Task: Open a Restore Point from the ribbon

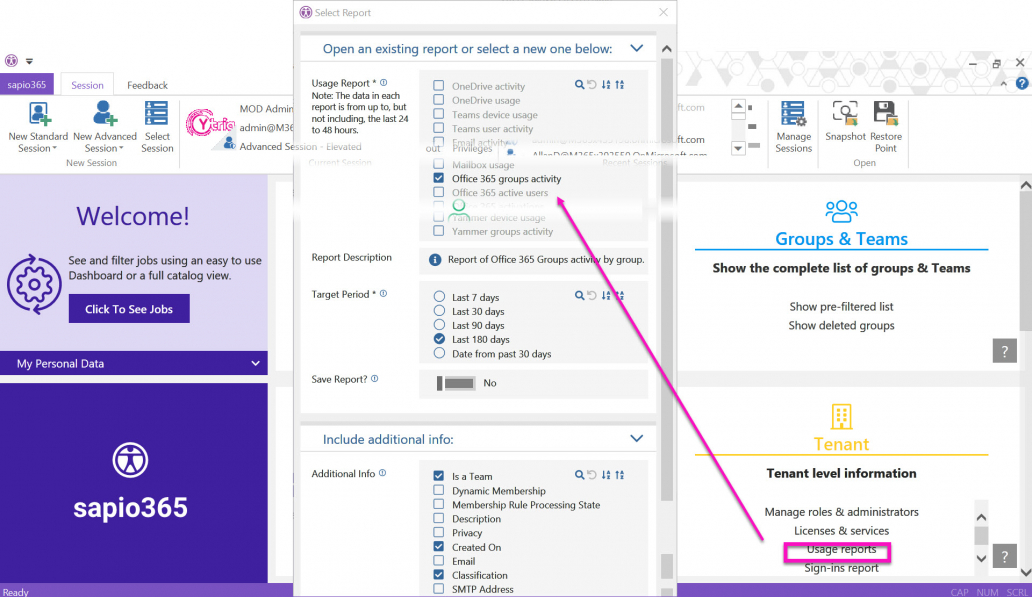Action: pos(885,126)
